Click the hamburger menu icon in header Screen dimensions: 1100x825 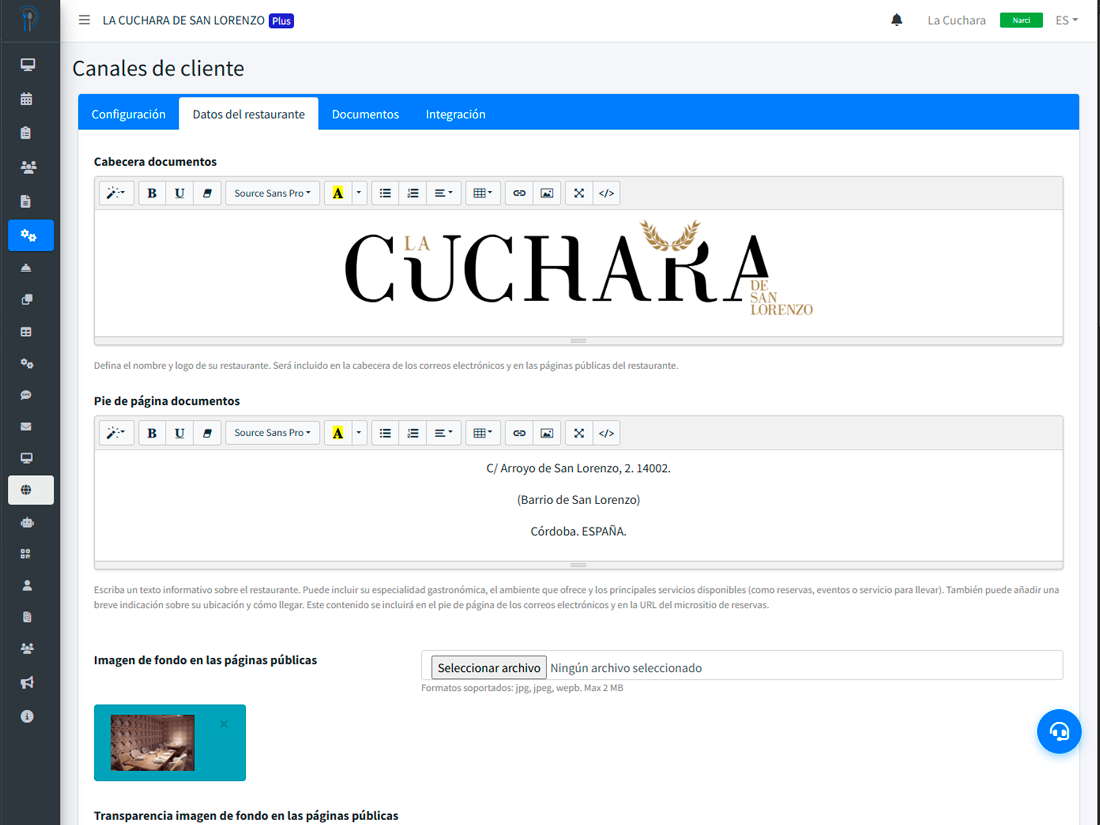point(84,20)
